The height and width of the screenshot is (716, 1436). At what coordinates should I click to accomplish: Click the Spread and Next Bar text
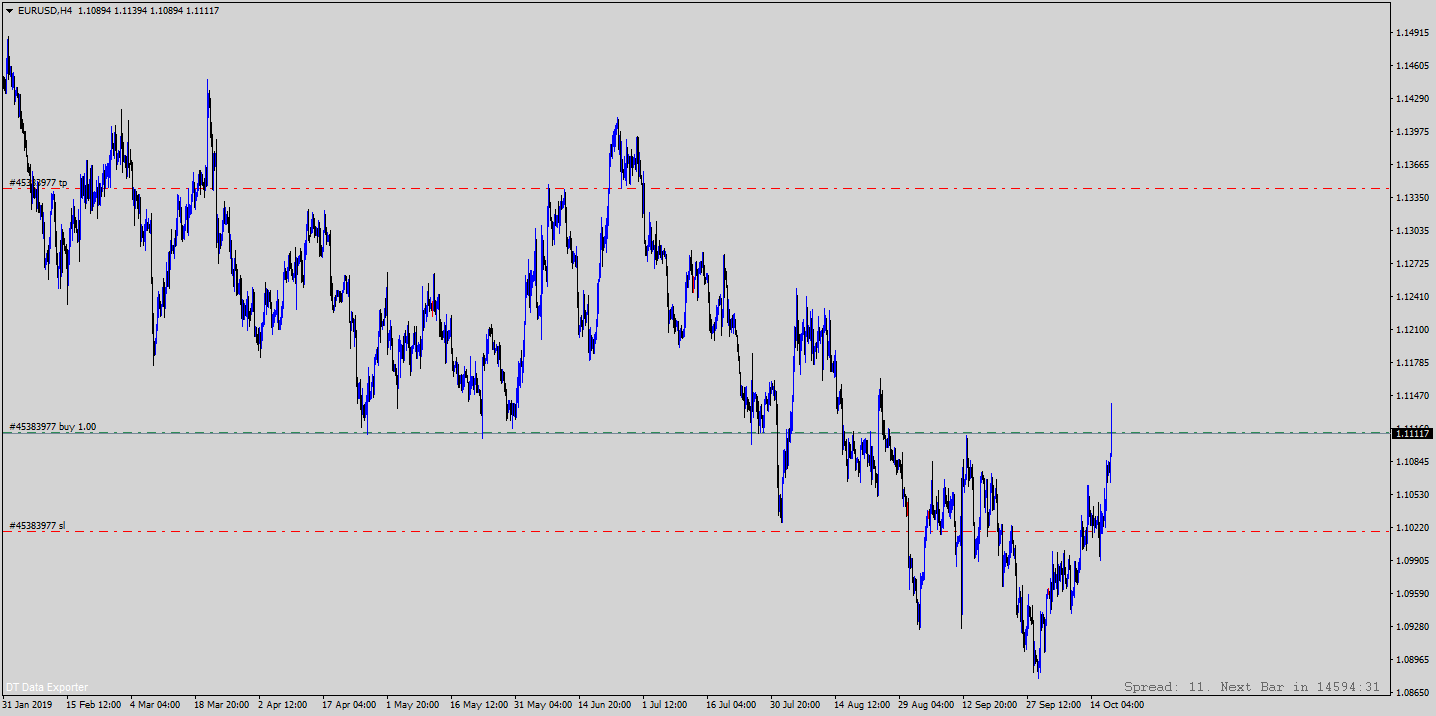click(1251, 687)
